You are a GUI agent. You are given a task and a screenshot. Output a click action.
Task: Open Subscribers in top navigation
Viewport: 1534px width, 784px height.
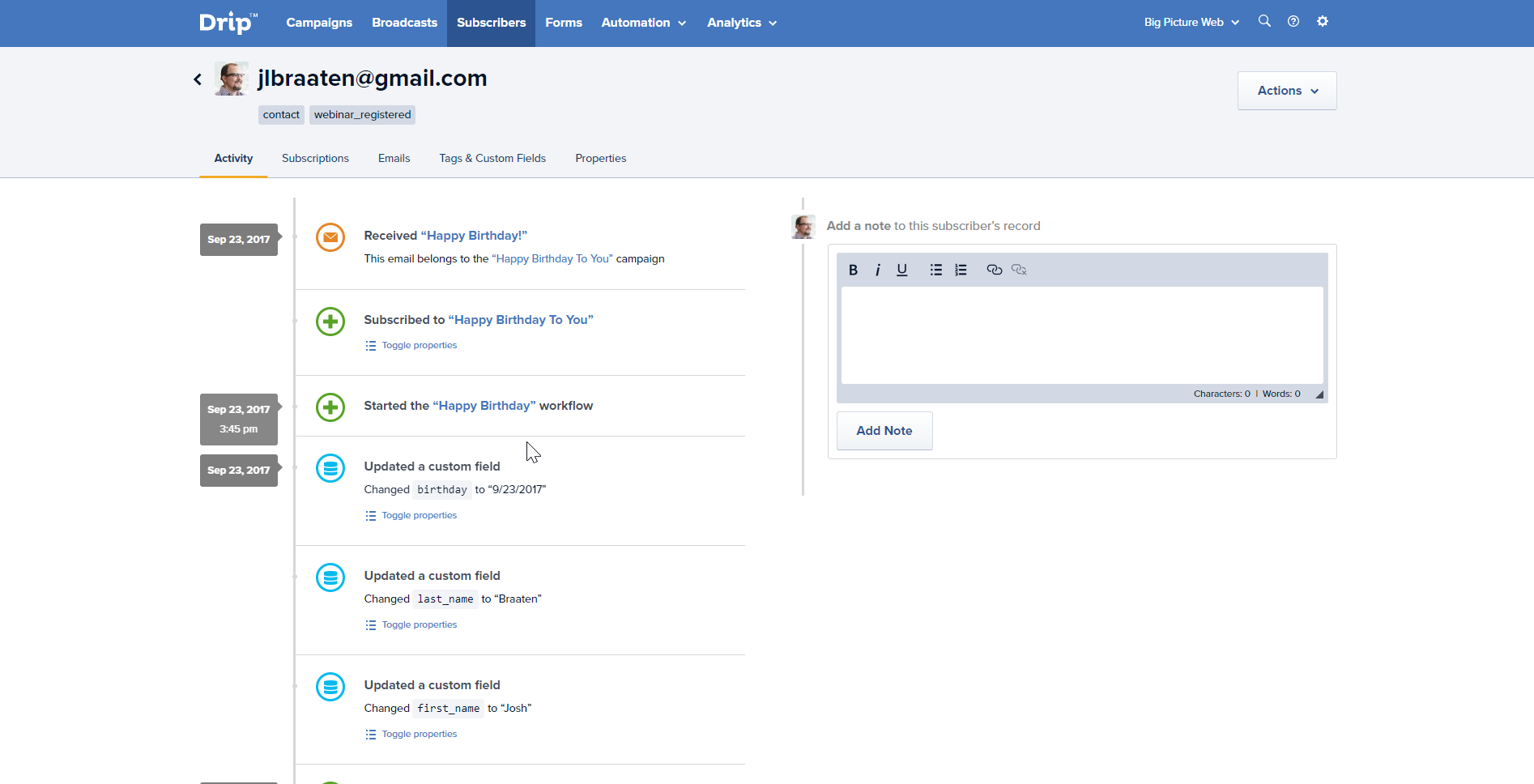point(491,23)
